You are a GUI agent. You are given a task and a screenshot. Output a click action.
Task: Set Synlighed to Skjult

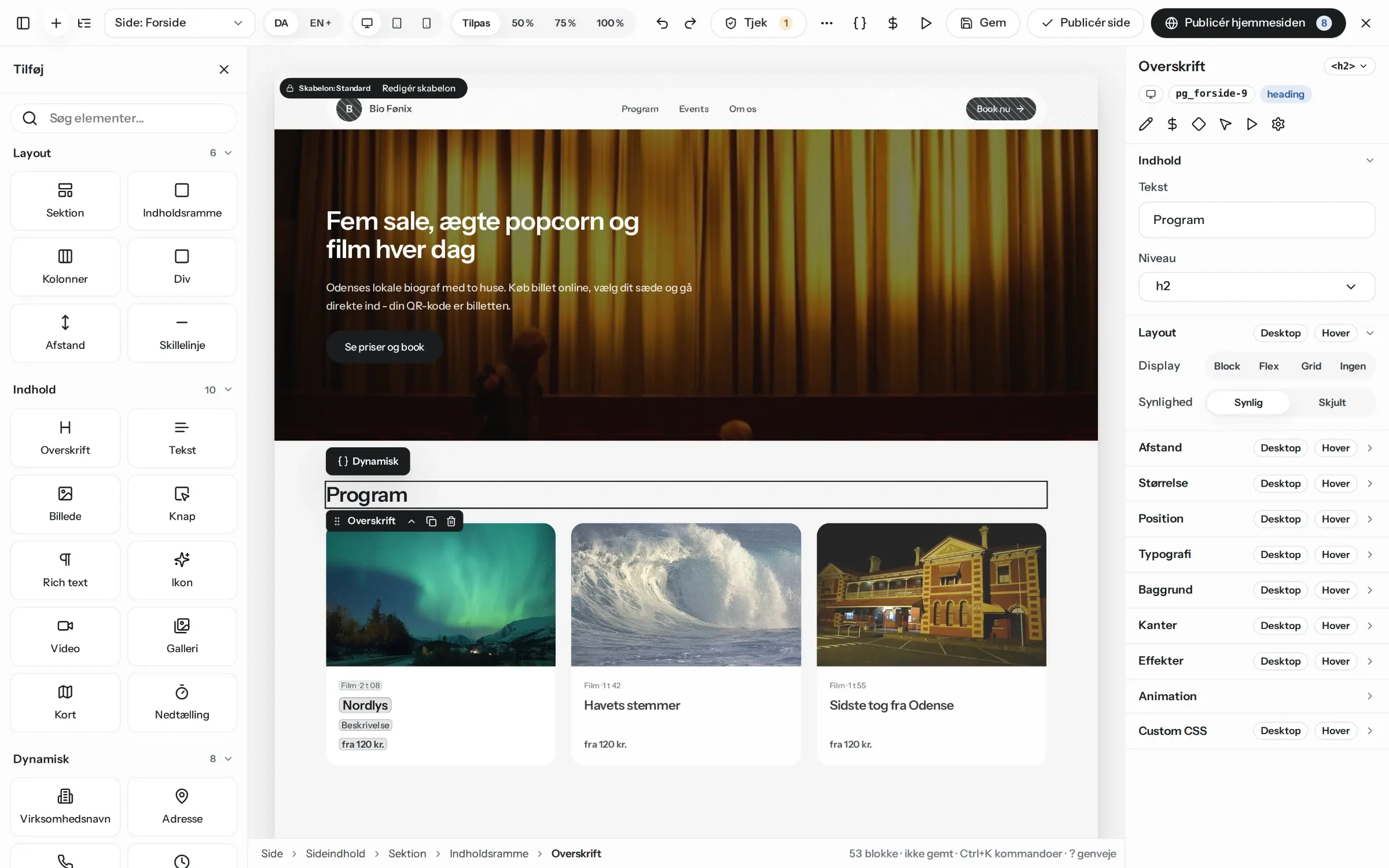[1332, 402]
